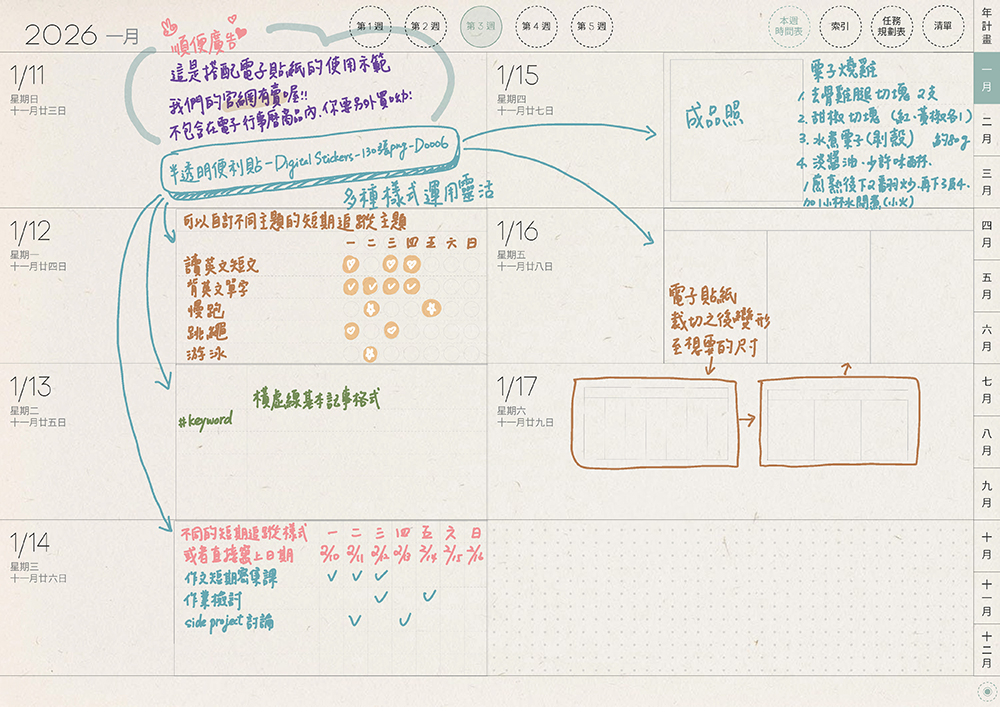This screenshot has width=1000, height=707.
Task: Select the 第1週 week icon
Action: [370, 24]
